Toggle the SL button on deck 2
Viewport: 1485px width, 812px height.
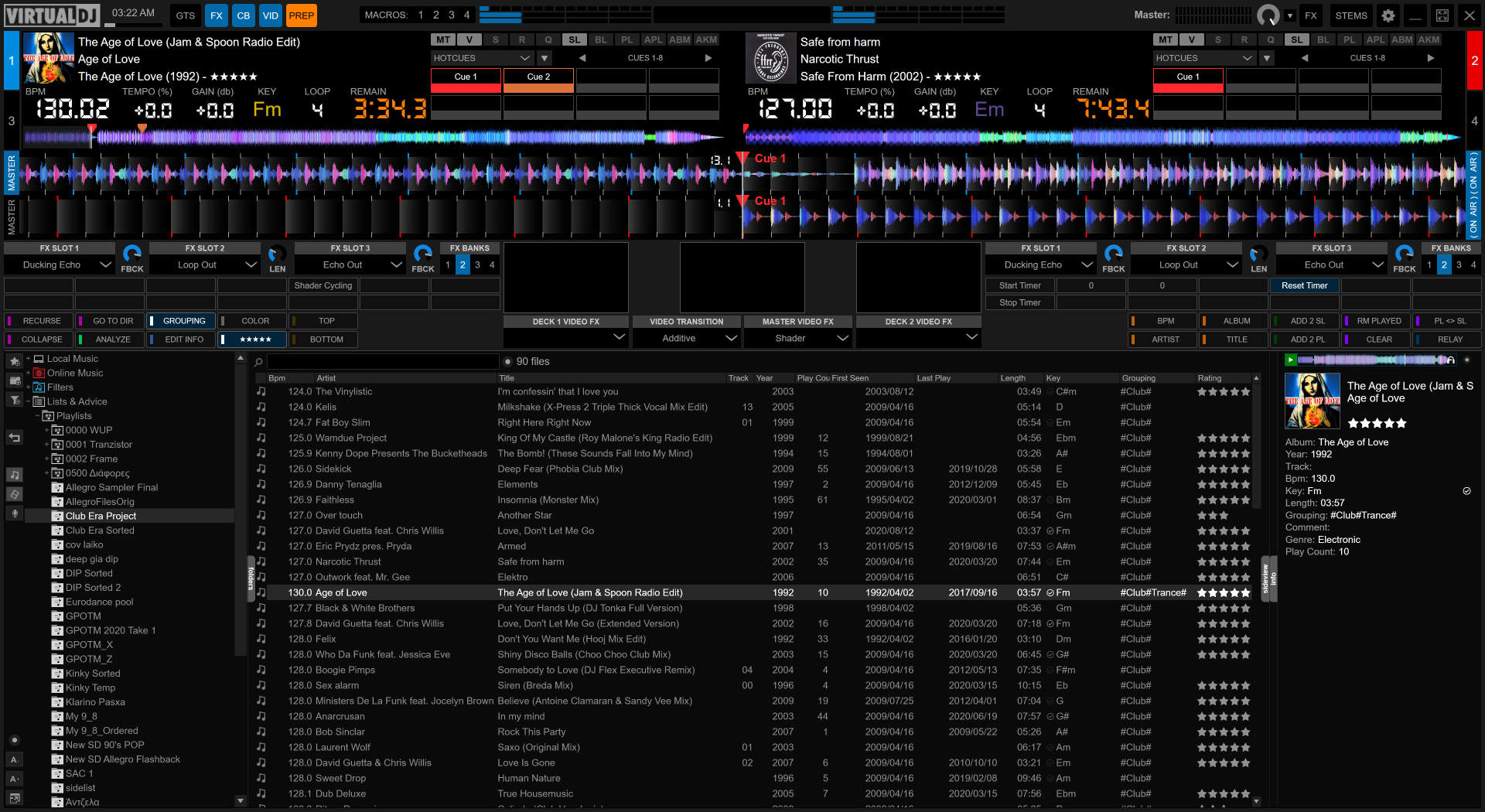click(1297, 39)
